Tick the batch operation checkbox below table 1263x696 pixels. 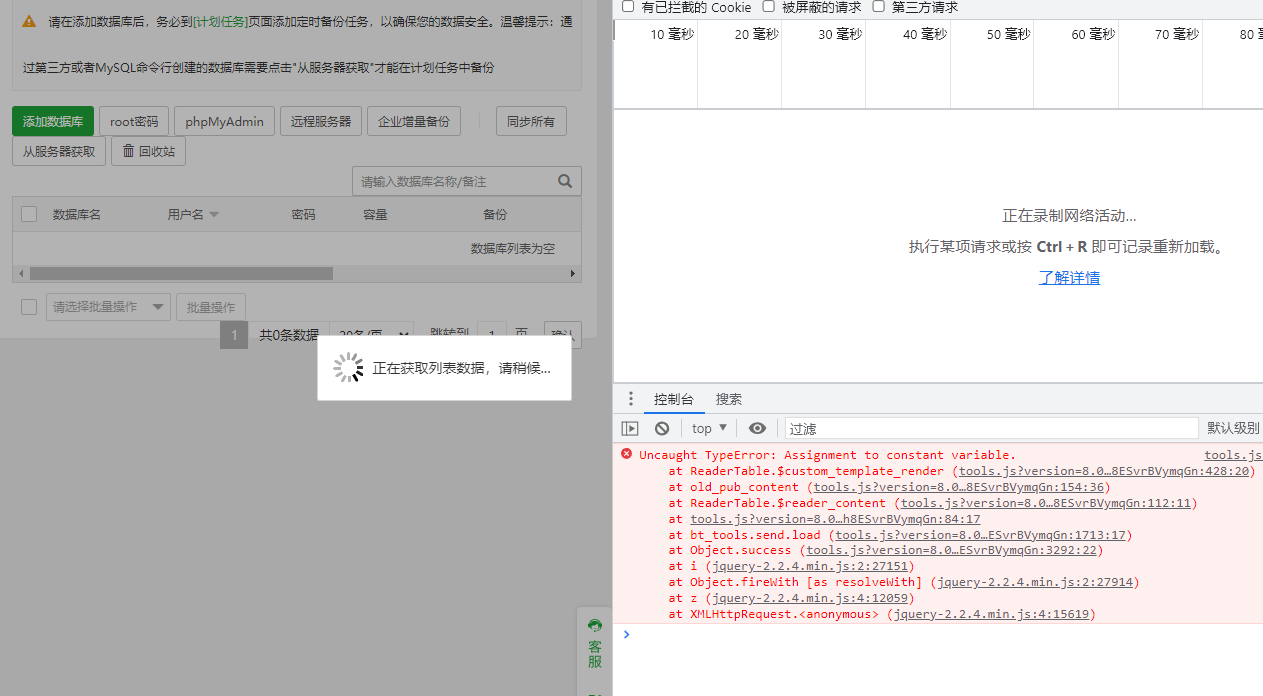coord(29,307)
